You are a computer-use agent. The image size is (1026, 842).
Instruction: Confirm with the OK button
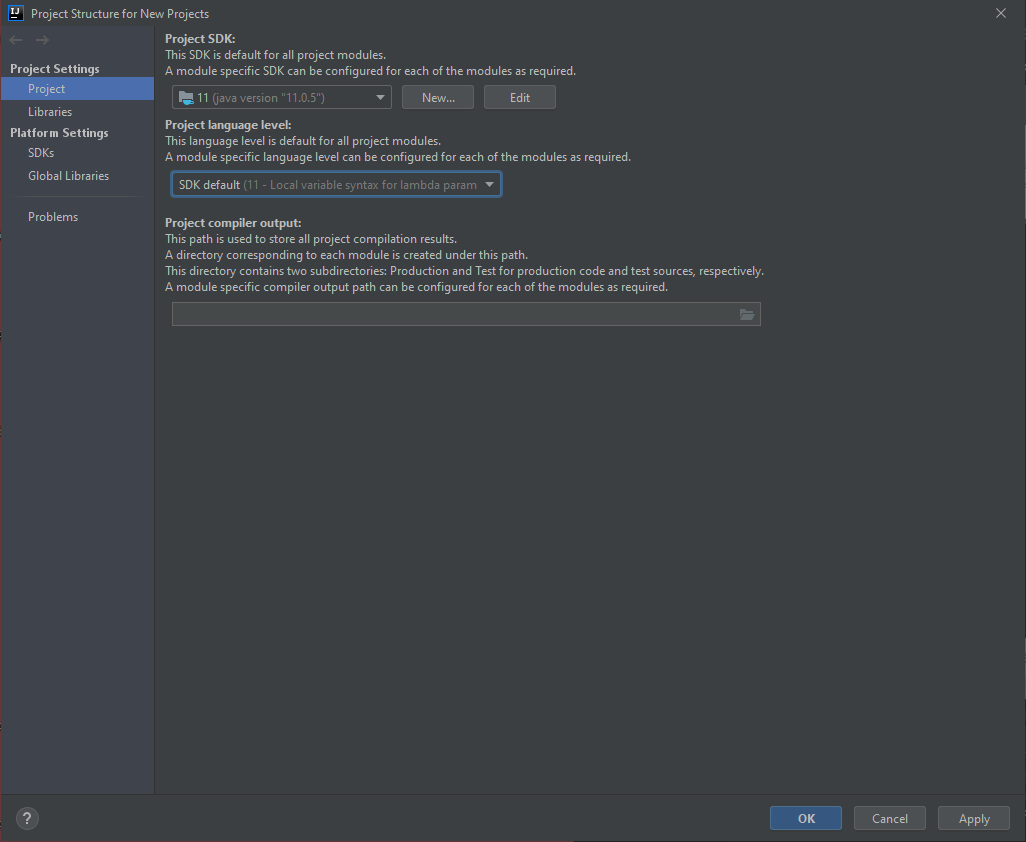(x=806, y=818)
